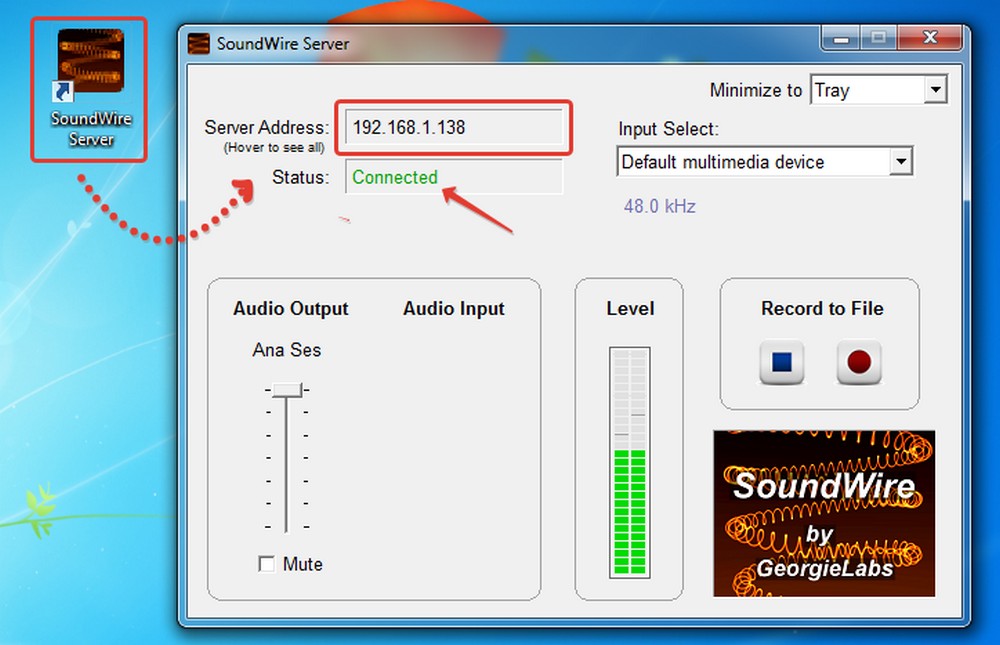This screenshot has width=1000, height=645.
Task: Click the Record to File label
Action: click(x=822, y=309)
